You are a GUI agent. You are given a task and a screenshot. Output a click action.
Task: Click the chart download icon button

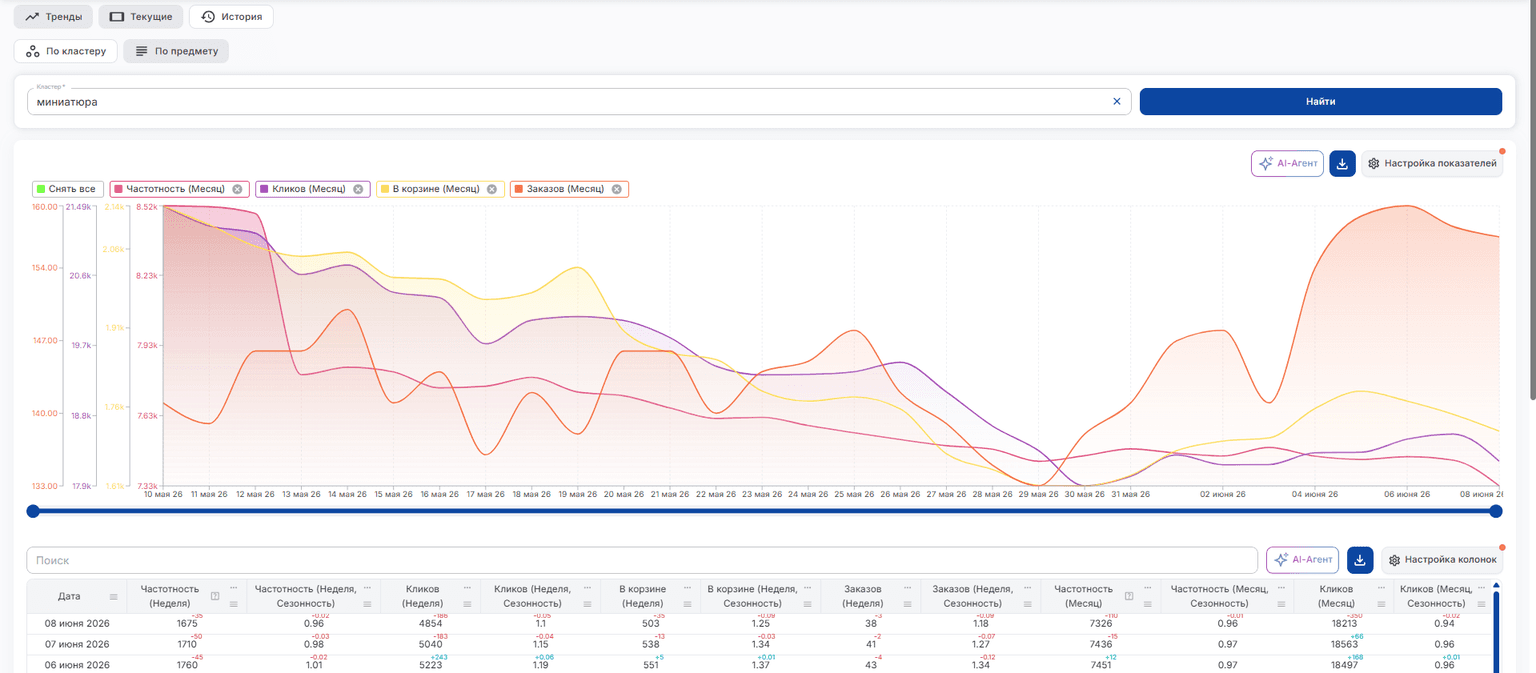point(1342,164)
